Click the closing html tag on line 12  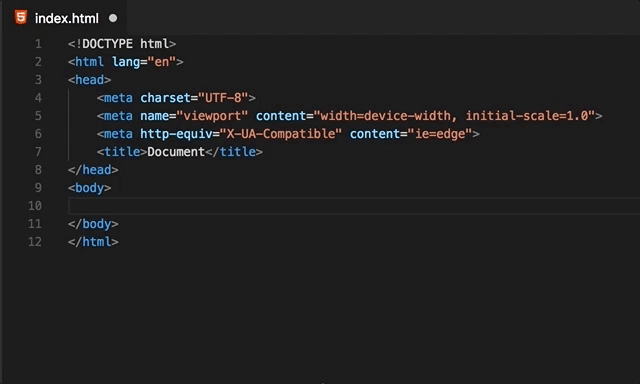pos(93,242)
